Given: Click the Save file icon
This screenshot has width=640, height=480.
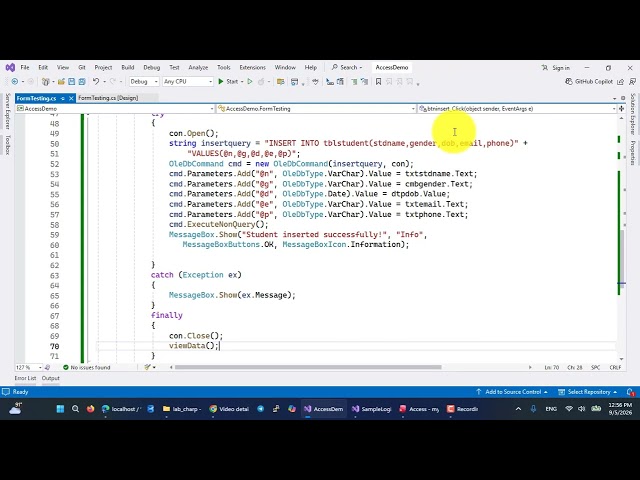Looking at the screenshot, I should pos(71,82).
